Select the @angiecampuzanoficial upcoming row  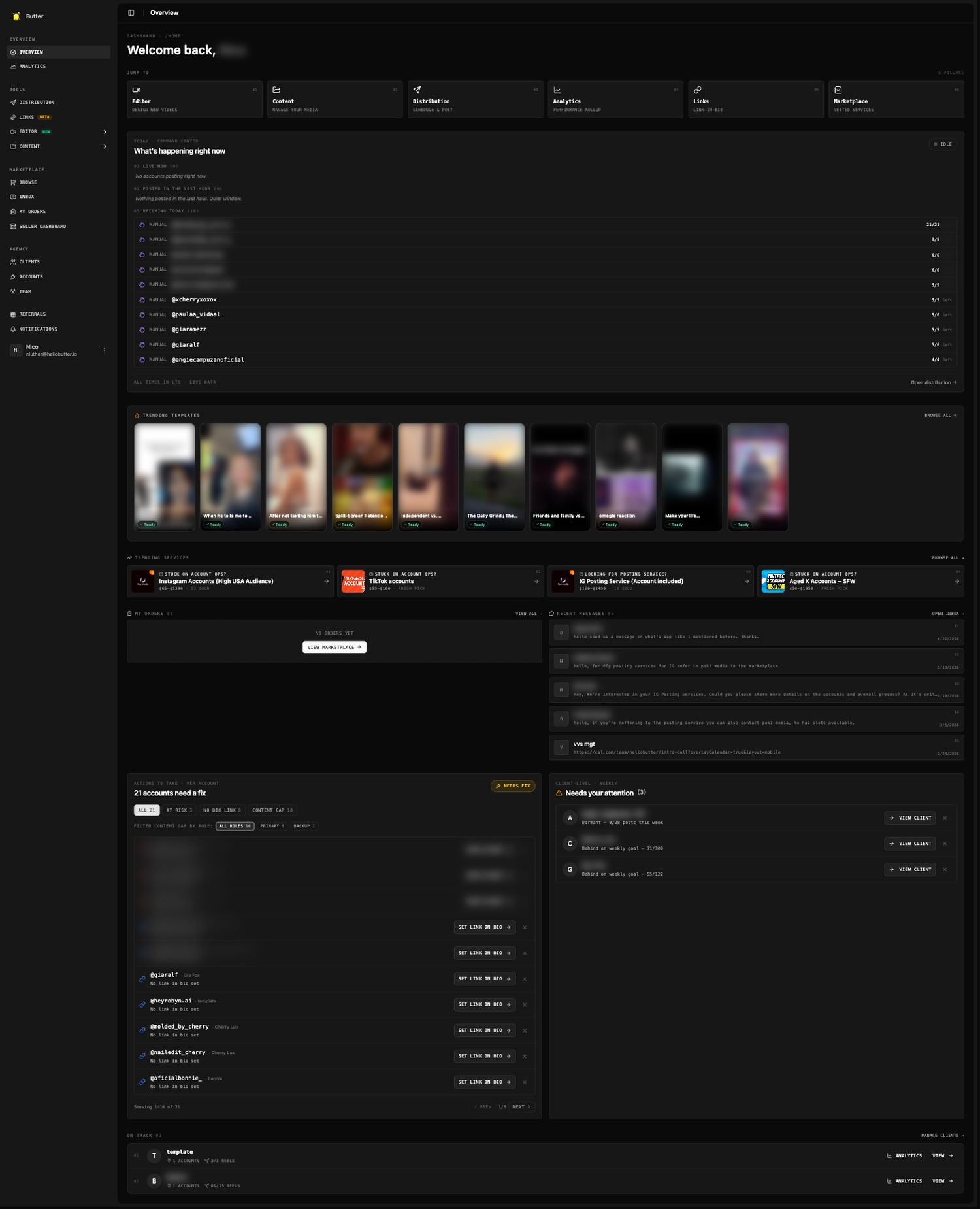pyautogui.click(x=545, y=360)
